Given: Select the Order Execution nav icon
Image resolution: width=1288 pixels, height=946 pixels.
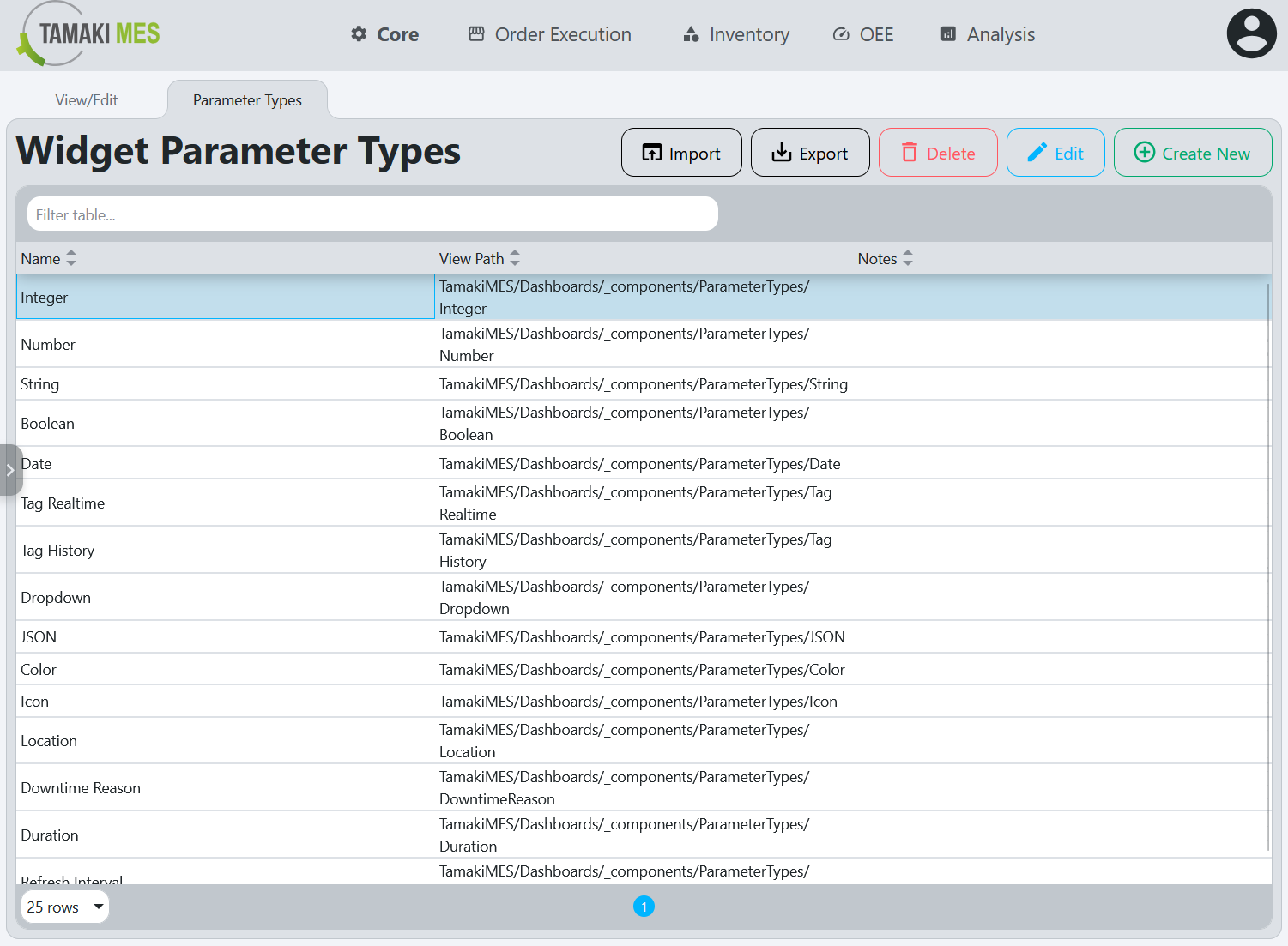Looking at the screenshot, I should click(475, 33).
